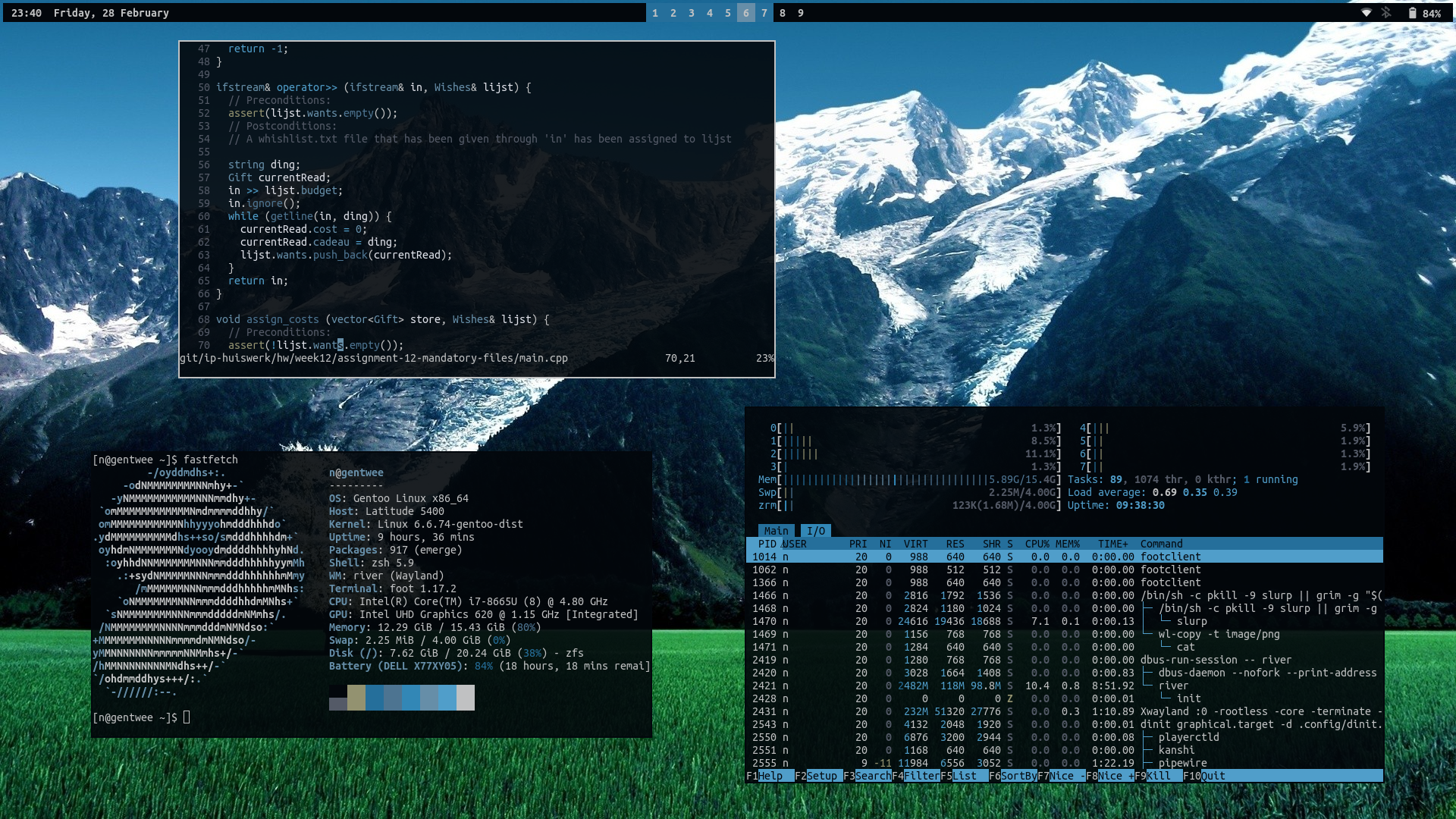Click the main.cpp file path in vim statusline
Viewport: 1456px width, 819px height.
(374, 358)
